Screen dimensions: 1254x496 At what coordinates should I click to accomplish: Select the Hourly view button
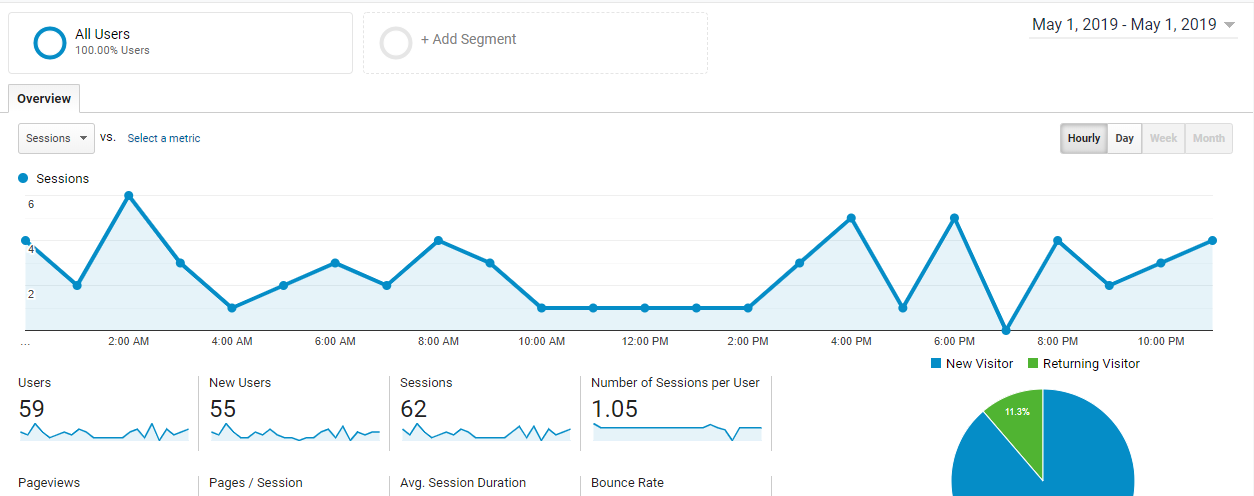point(1084,138)
